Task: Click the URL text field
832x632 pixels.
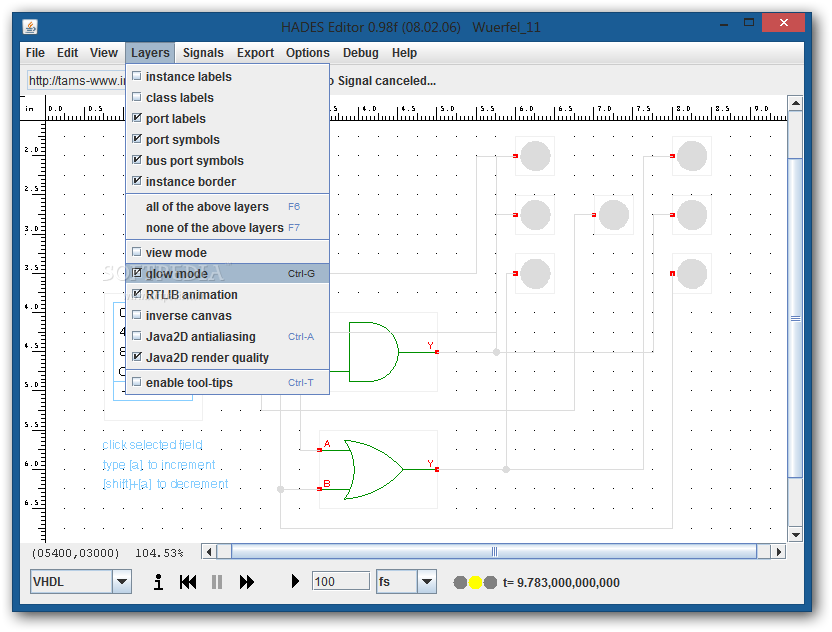Action: [76, 81]
